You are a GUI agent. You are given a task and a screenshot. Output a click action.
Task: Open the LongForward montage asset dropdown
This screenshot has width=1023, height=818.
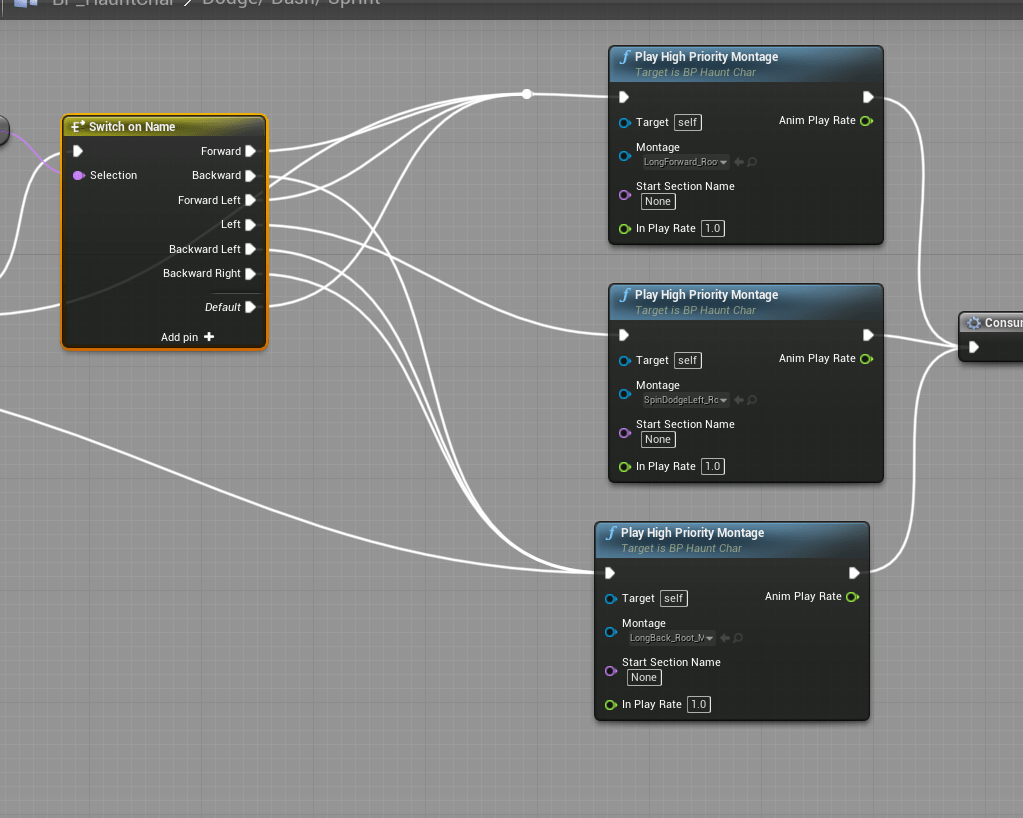[x=686, y=162]
